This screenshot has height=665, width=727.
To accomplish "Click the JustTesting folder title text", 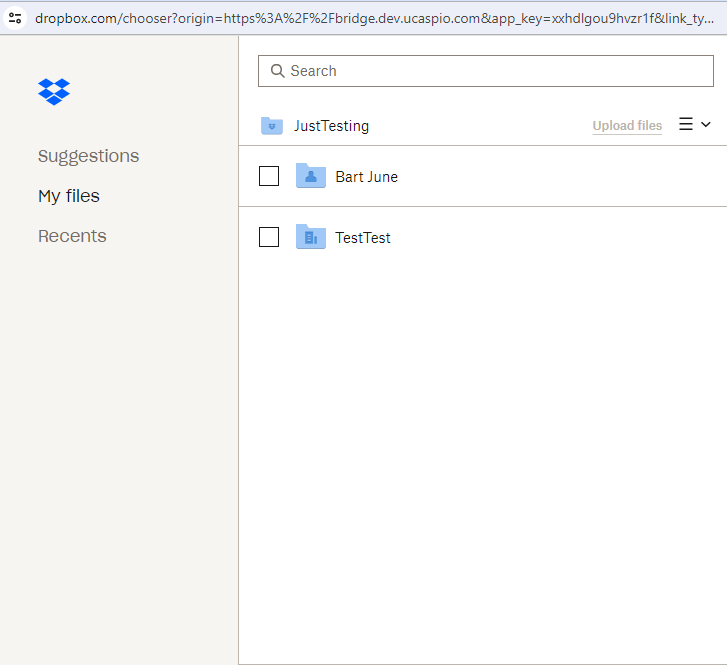I will pyautogui.click(x=331, y=126).
